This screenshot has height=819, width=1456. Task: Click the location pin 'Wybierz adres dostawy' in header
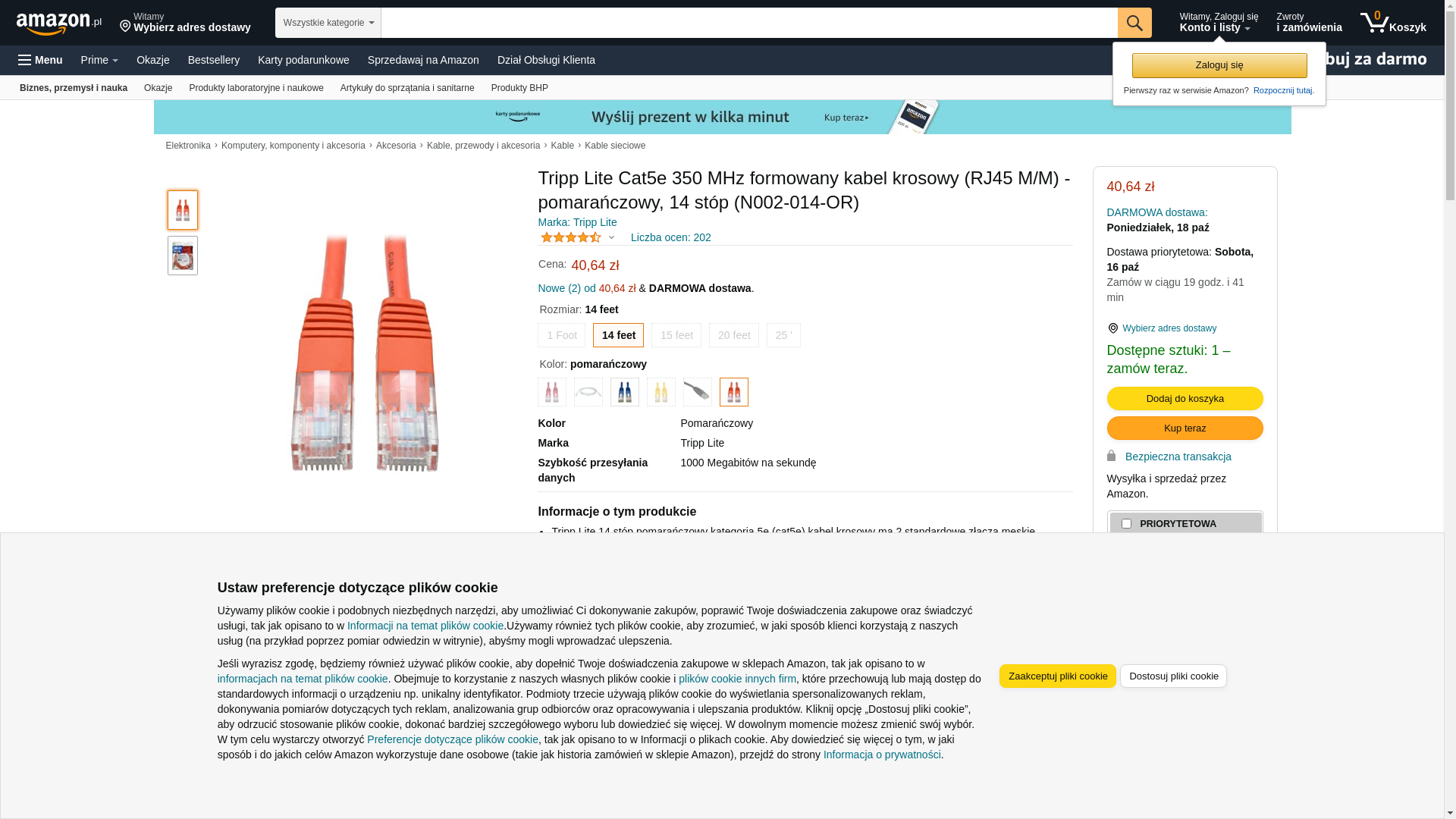point(185,23)
